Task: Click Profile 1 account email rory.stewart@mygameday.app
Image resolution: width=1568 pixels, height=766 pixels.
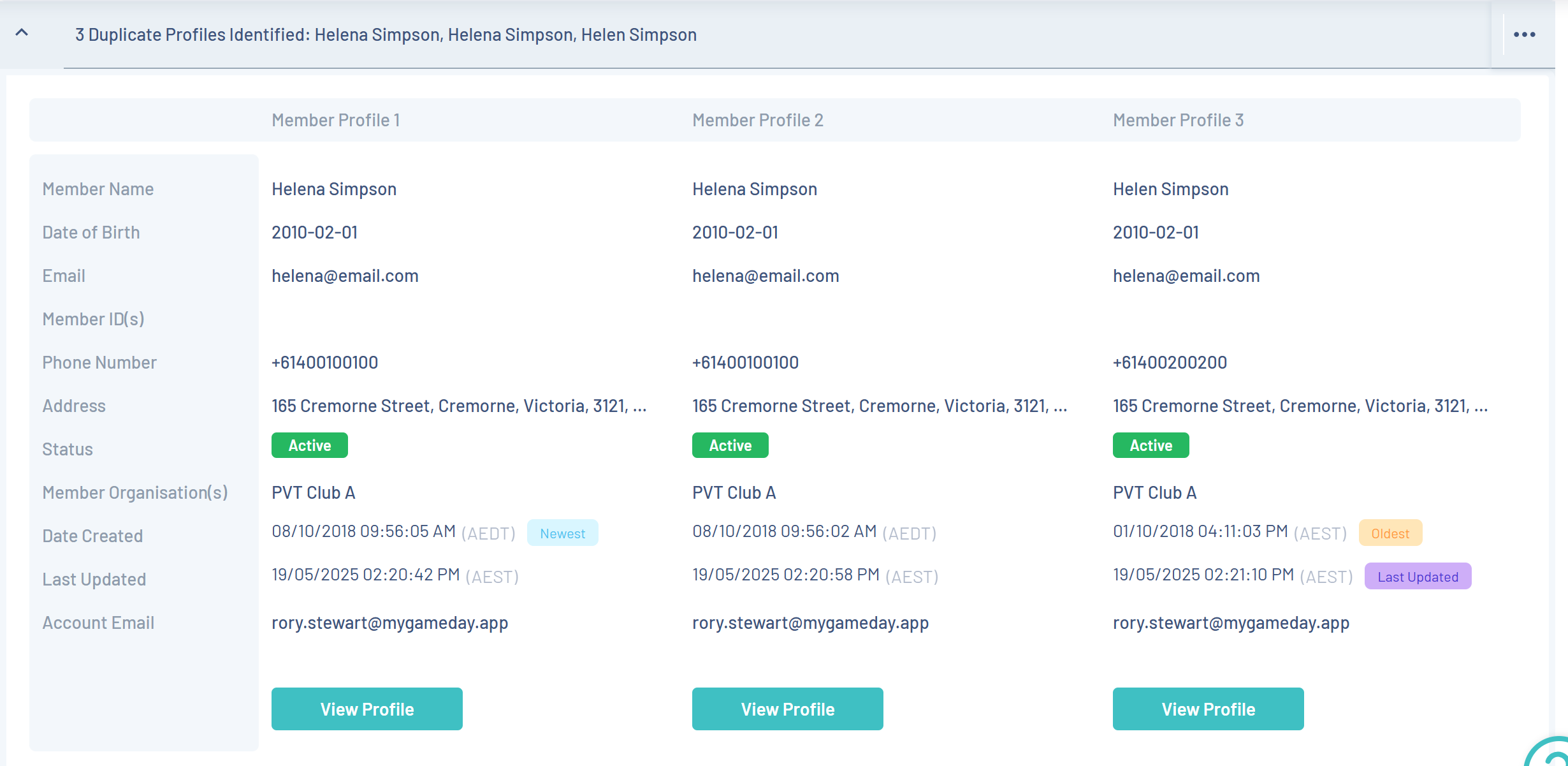Action: tap(389, 622)
